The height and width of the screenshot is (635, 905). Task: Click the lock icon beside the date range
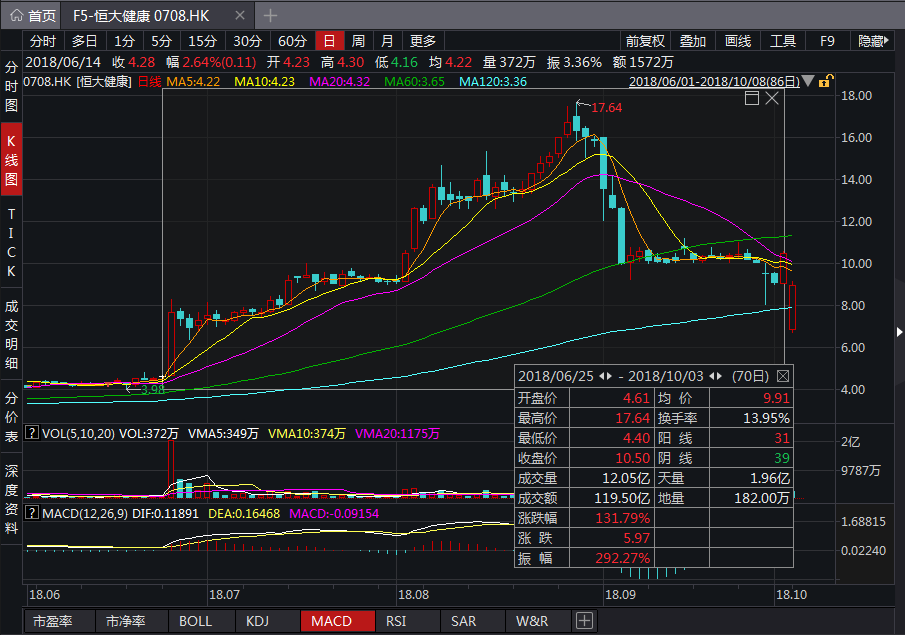pos(826,81)
